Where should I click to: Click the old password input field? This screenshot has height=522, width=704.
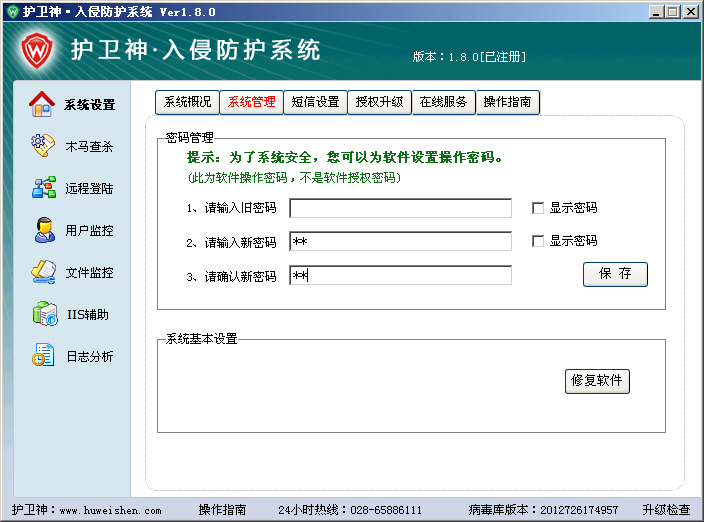(400, 208)
